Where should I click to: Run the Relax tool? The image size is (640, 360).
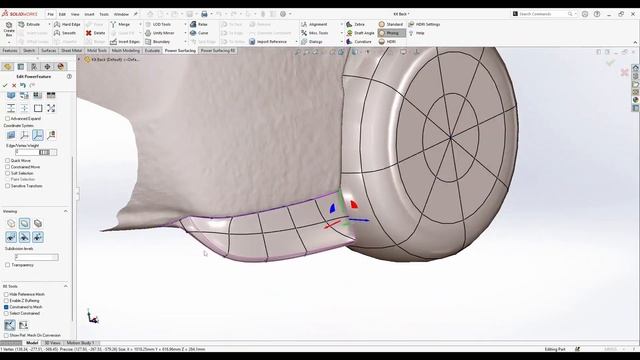point(199,24)
